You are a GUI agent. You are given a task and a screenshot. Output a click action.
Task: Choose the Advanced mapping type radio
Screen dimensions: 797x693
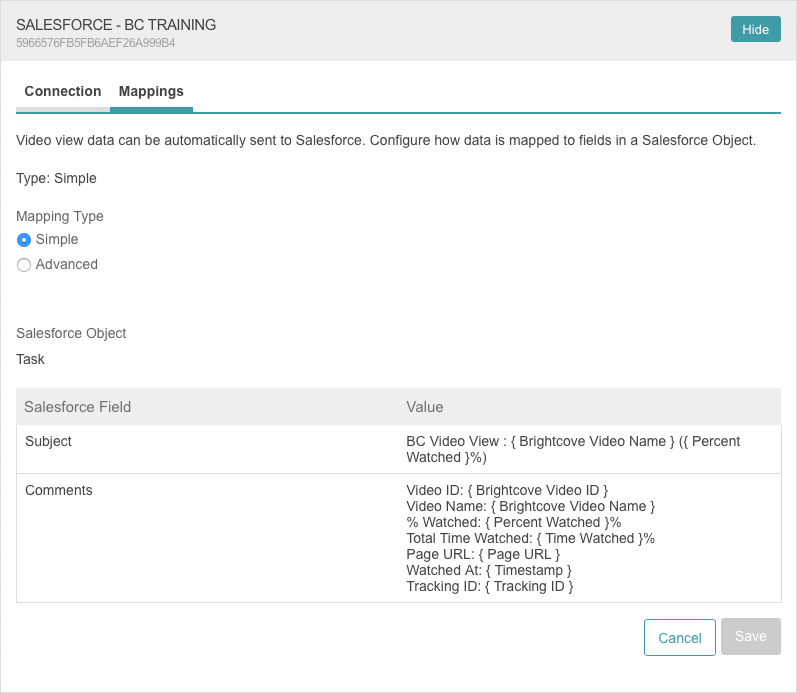coord(24,265)
